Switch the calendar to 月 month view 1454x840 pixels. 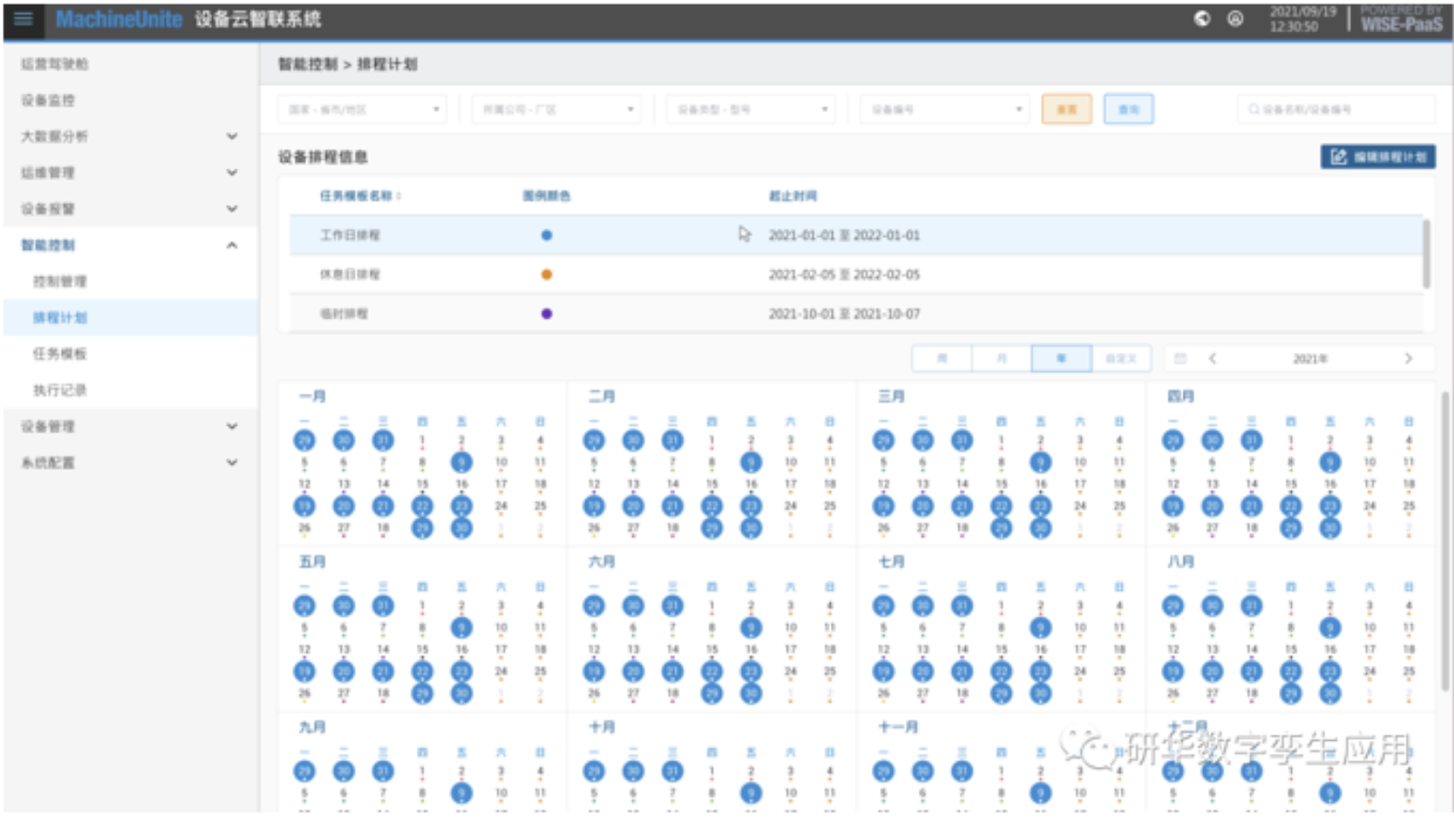(x=1001, y=358)
